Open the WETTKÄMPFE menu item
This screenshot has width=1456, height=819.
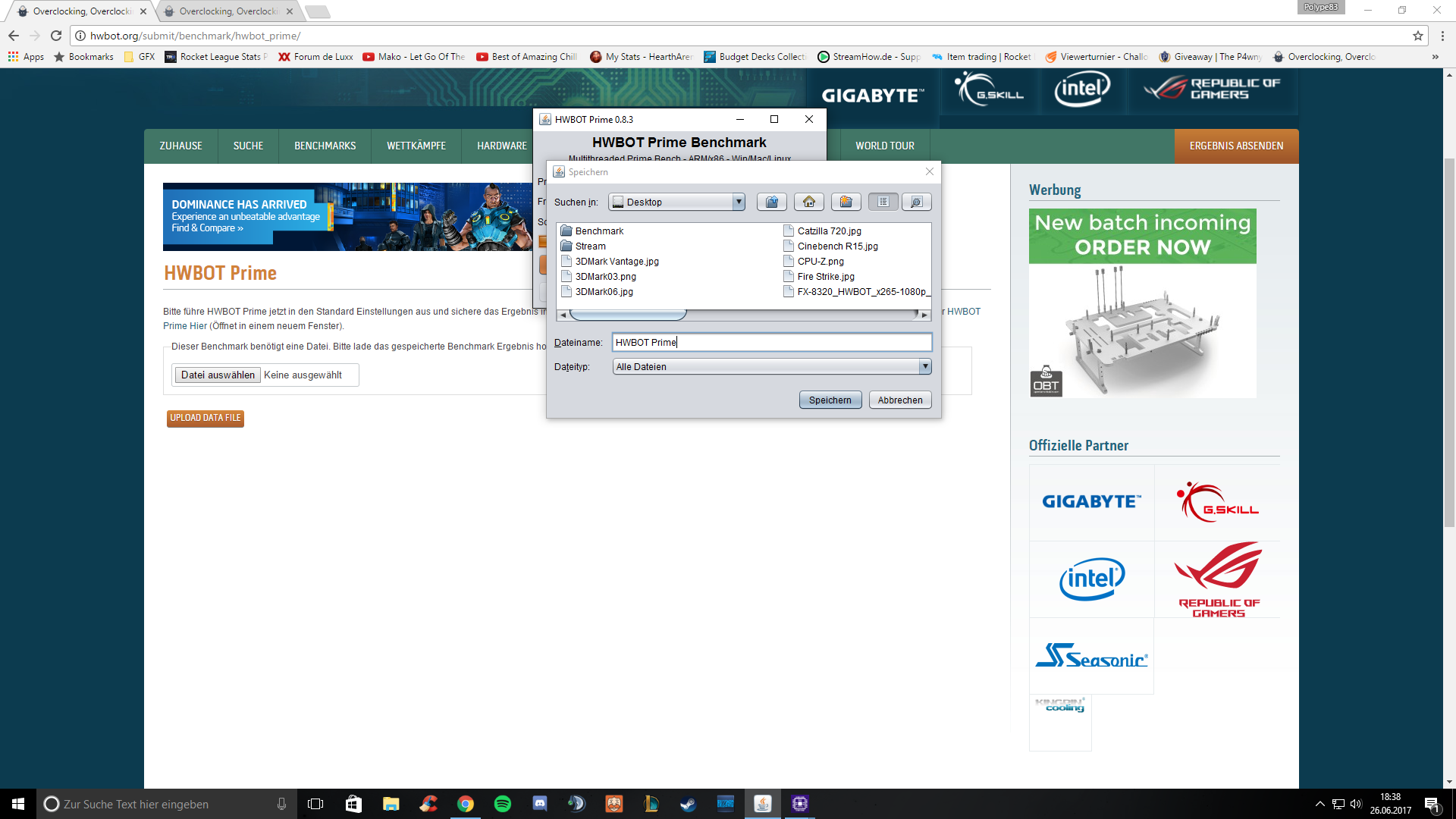(416, 146)
